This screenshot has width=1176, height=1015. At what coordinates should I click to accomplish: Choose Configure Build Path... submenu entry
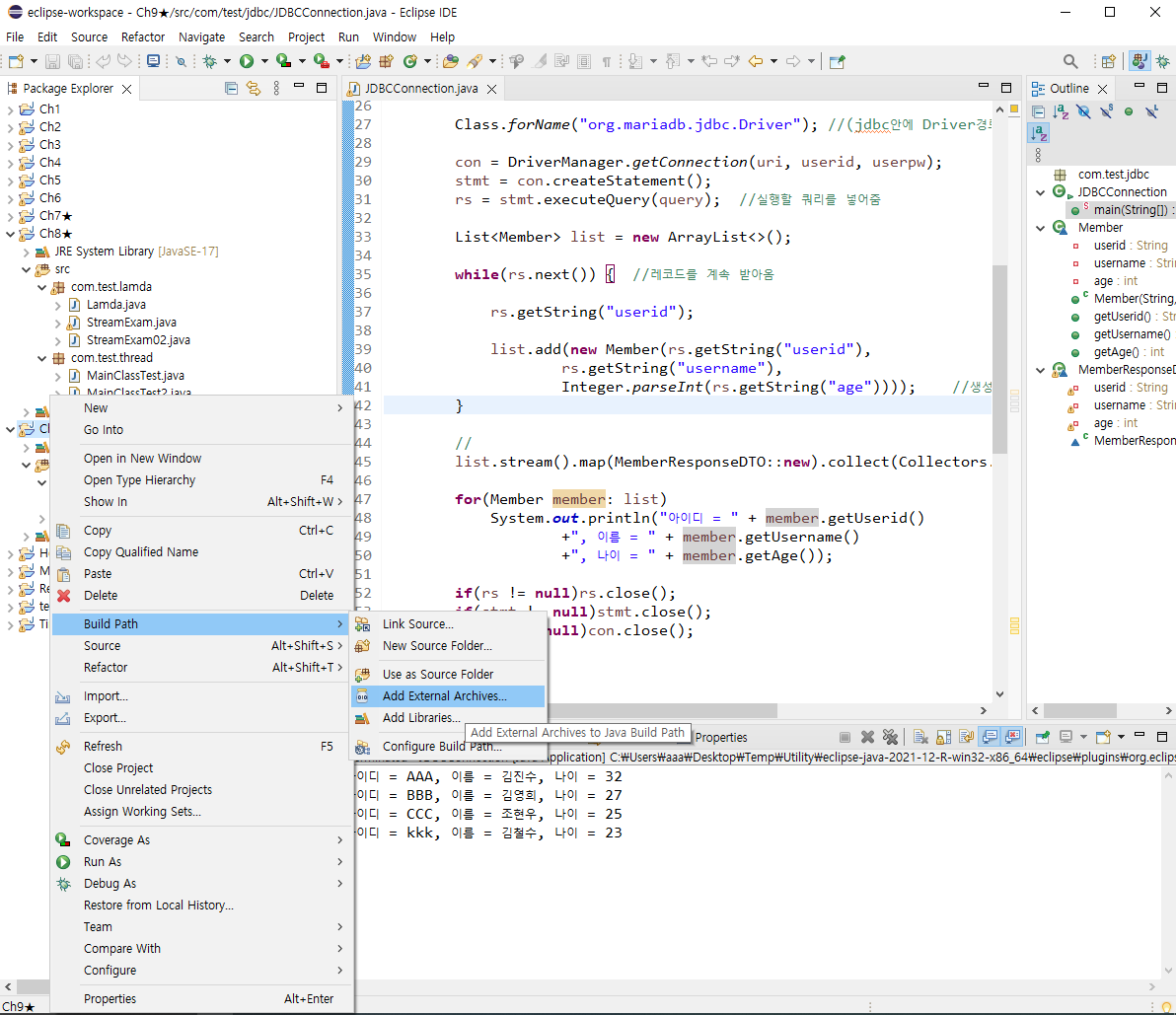(448, 747)
